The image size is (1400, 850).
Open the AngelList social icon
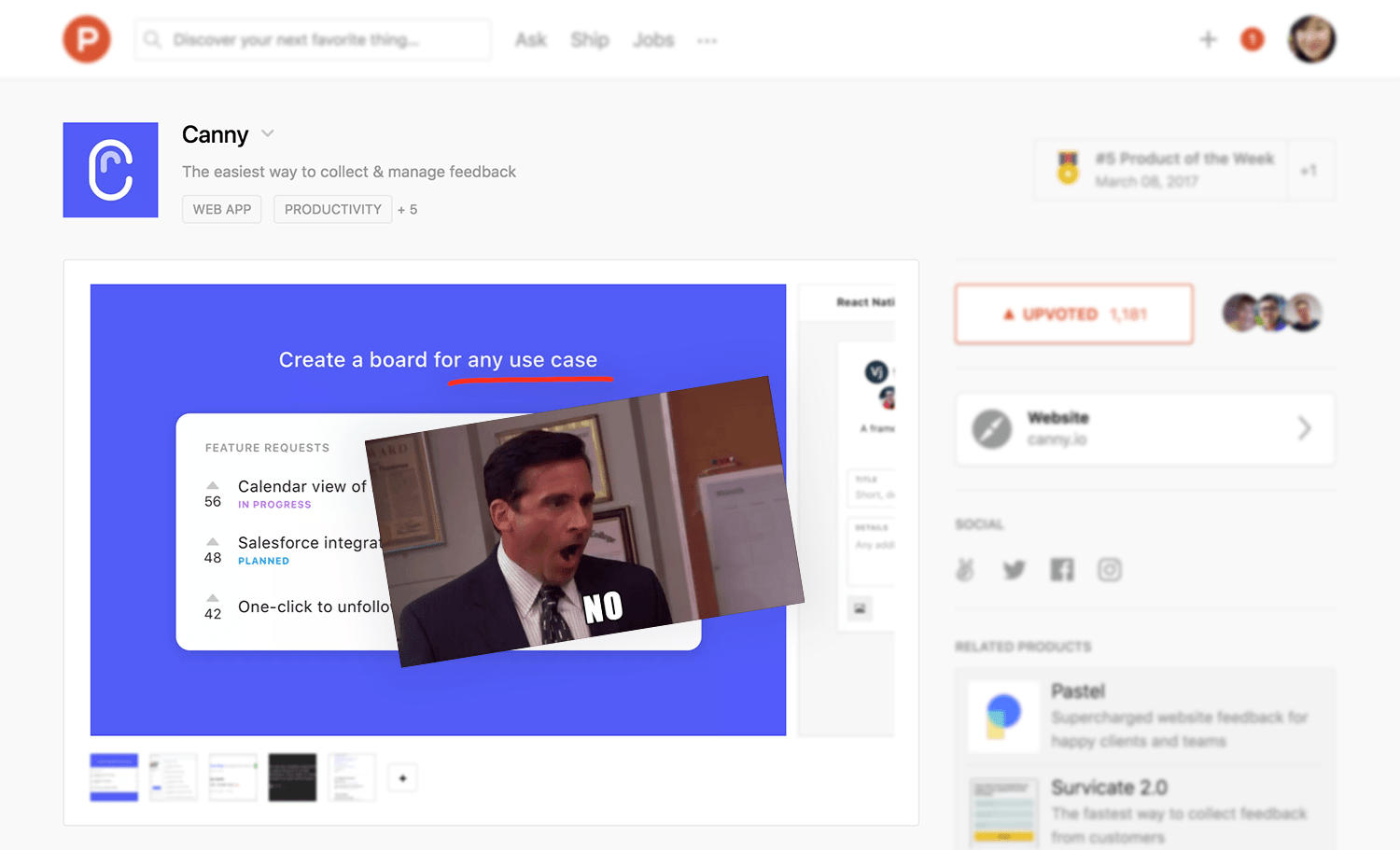tap(966, 569)
